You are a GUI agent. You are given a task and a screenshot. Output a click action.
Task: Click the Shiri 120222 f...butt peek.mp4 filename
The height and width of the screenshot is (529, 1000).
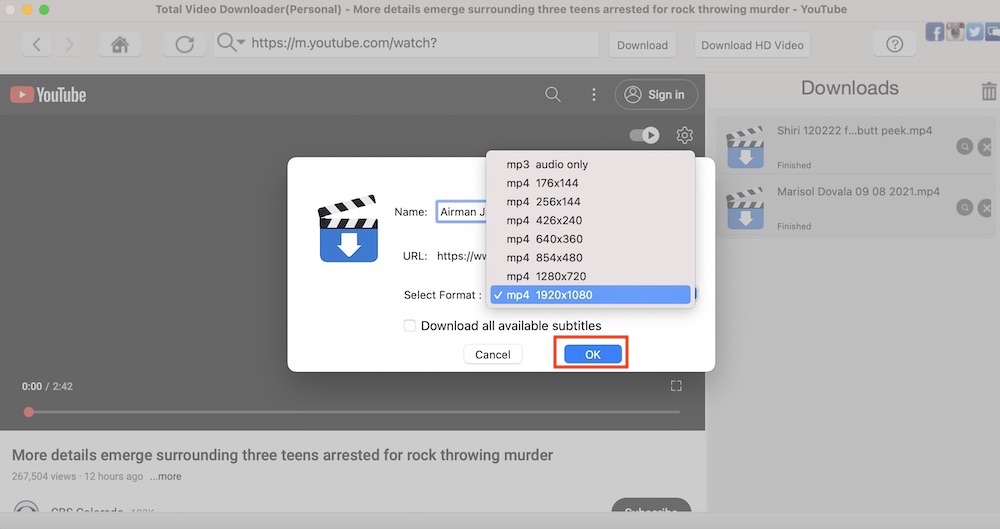point(854,131)
